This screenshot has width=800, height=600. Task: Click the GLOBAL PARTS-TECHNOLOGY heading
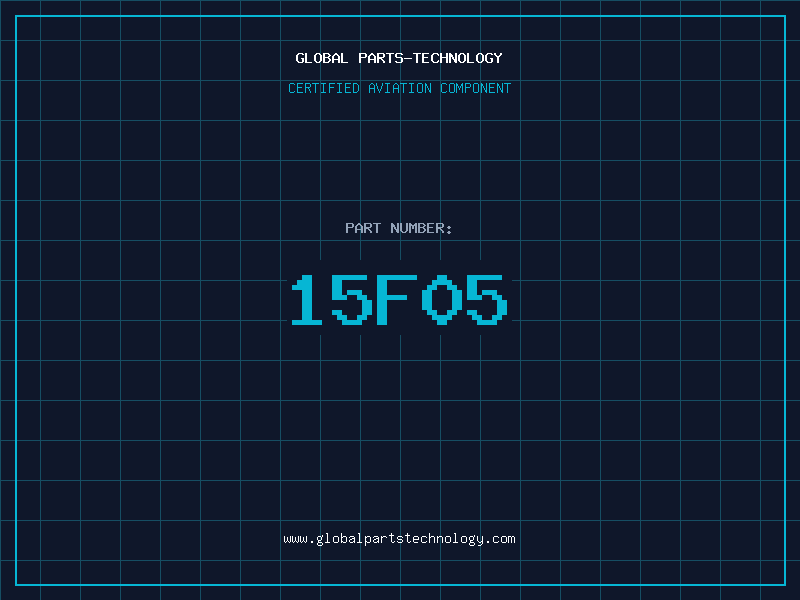tap(399, 58)
